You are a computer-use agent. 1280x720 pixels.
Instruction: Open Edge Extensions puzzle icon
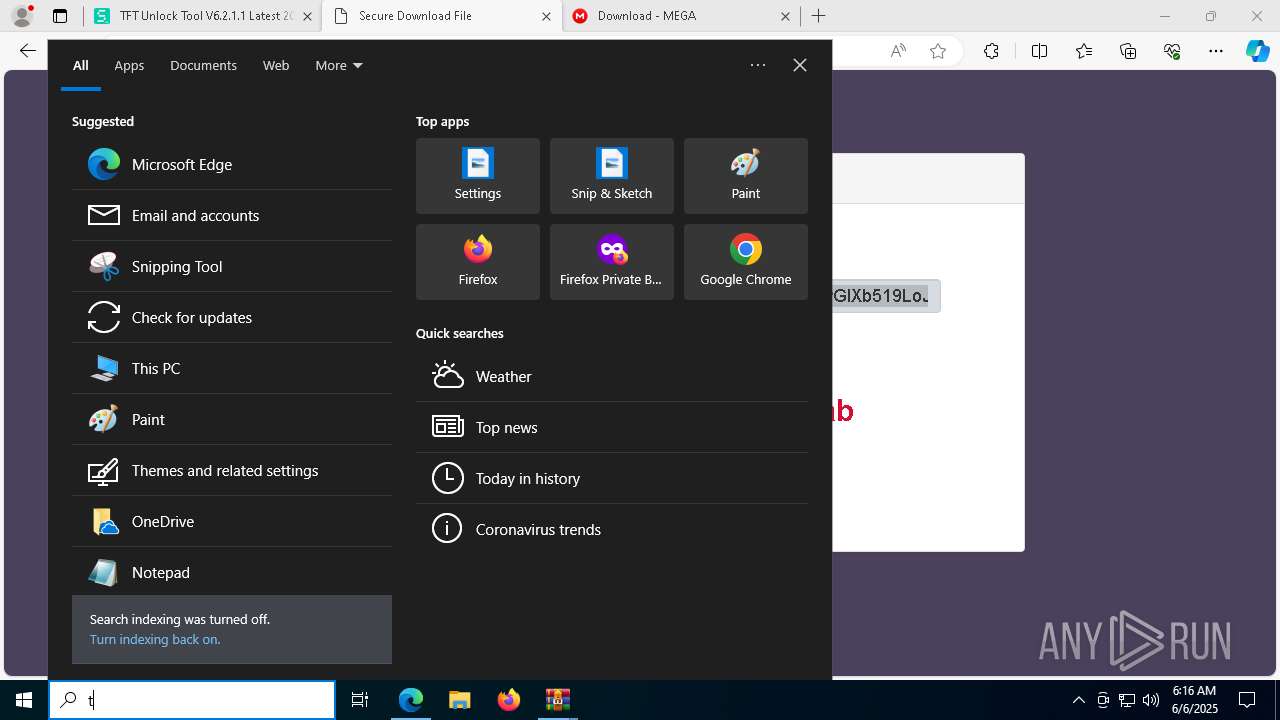(x=991, y=51)
